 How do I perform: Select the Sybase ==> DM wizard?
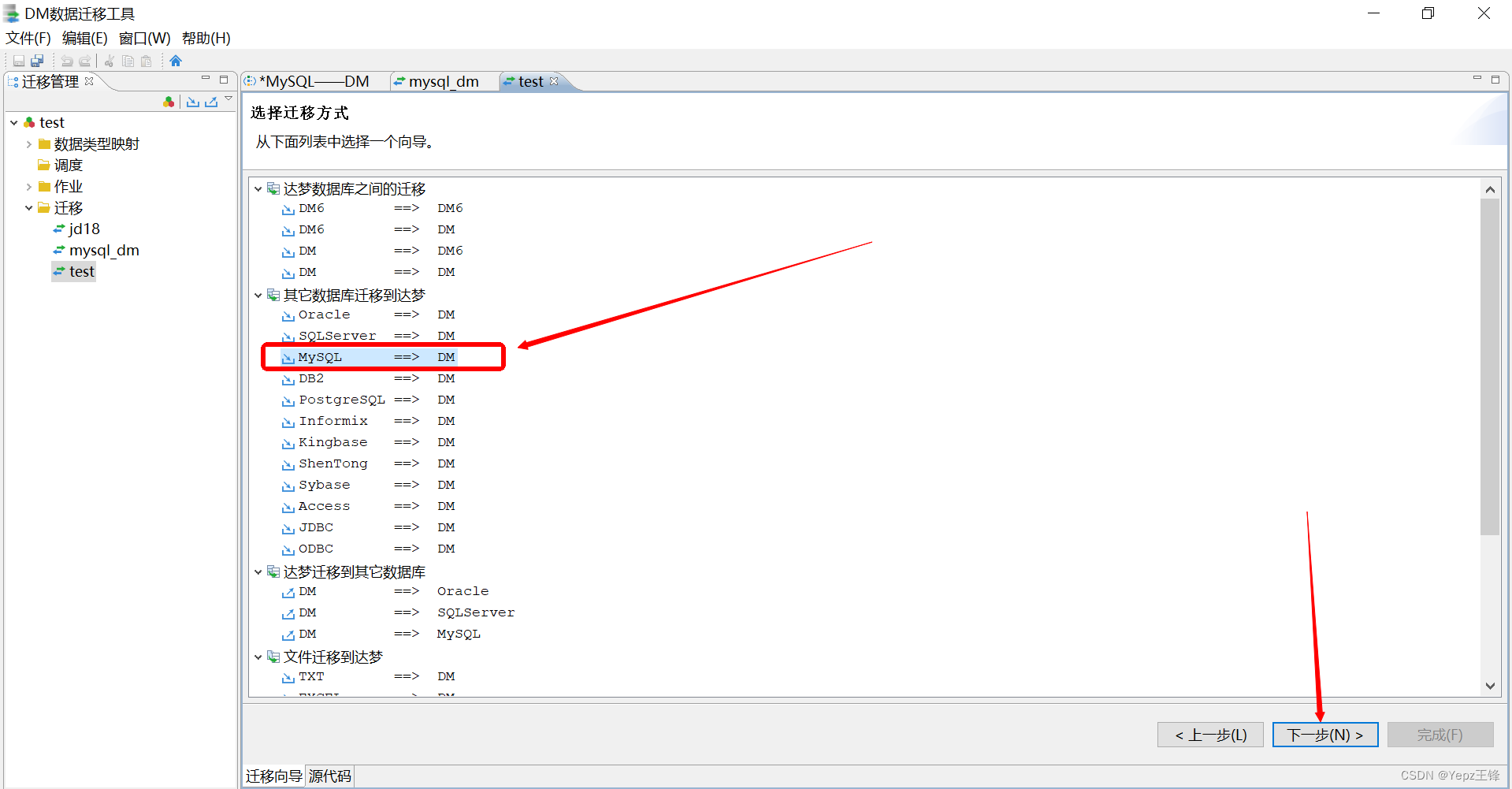click(x=369, y=485)
